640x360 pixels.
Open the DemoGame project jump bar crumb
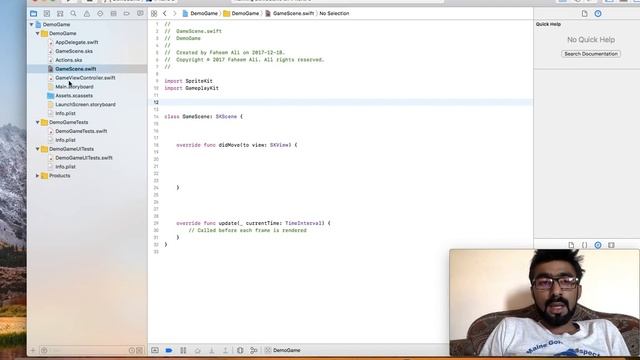click(x=200, y=13)
